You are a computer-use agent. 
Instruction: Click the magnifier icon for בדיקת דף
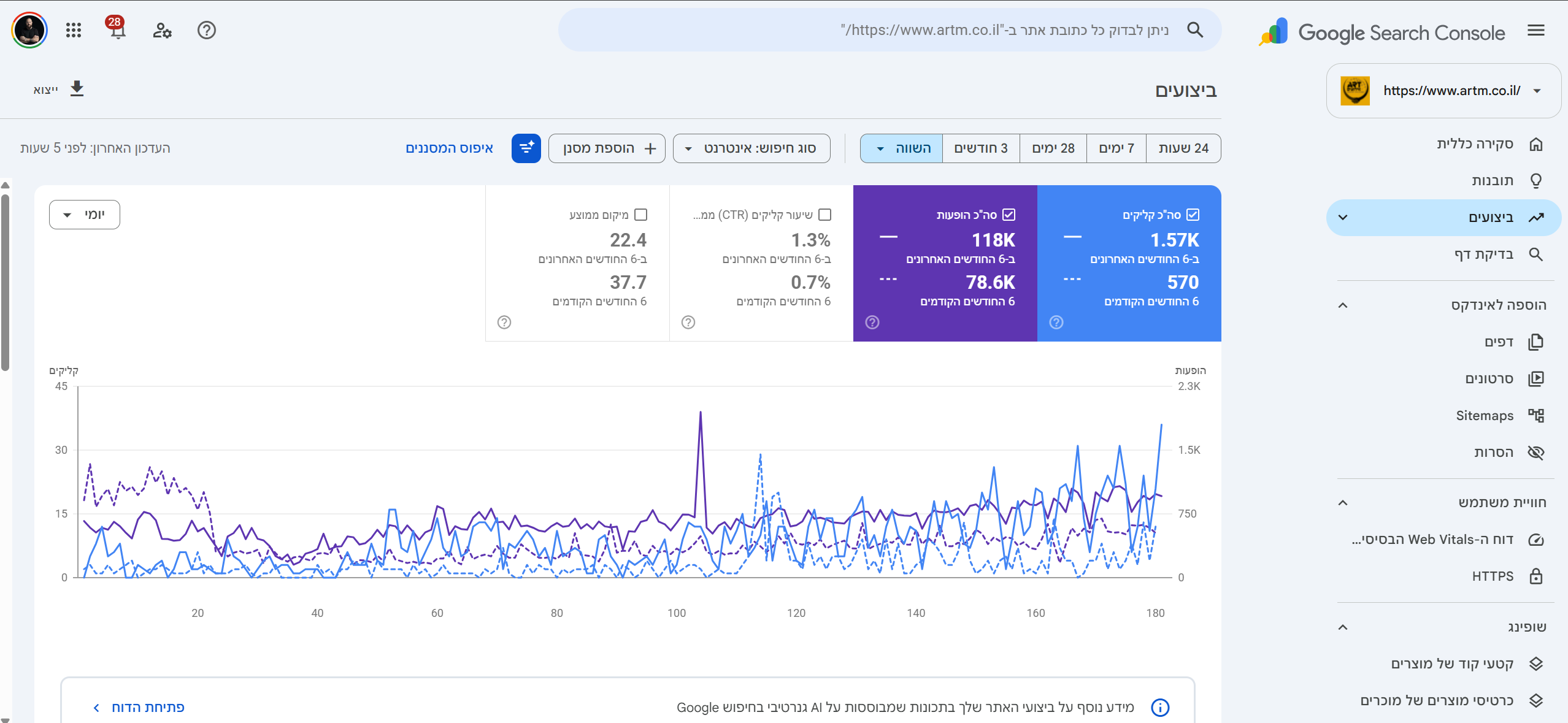tap(1536, 254)
